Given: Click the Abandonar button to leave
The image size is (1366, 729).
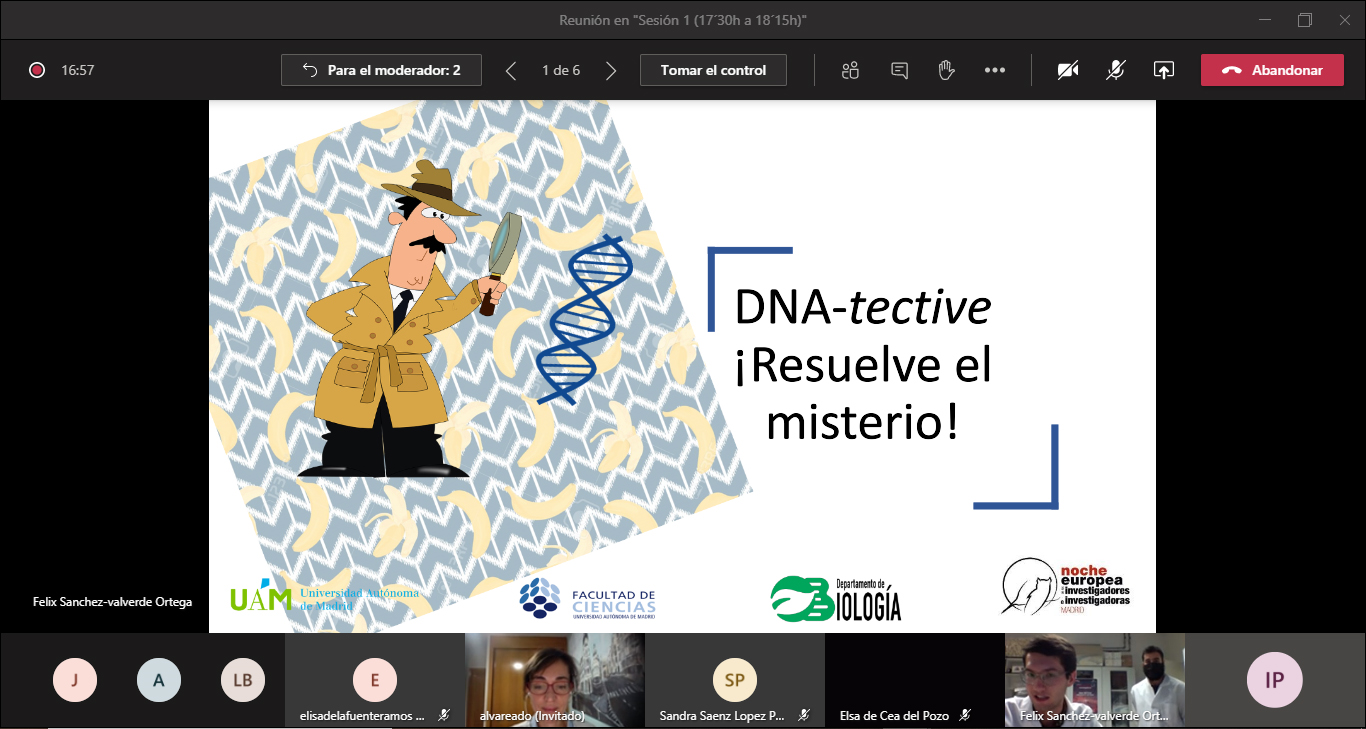Looking at the screenshot, I should (1272, 70).
